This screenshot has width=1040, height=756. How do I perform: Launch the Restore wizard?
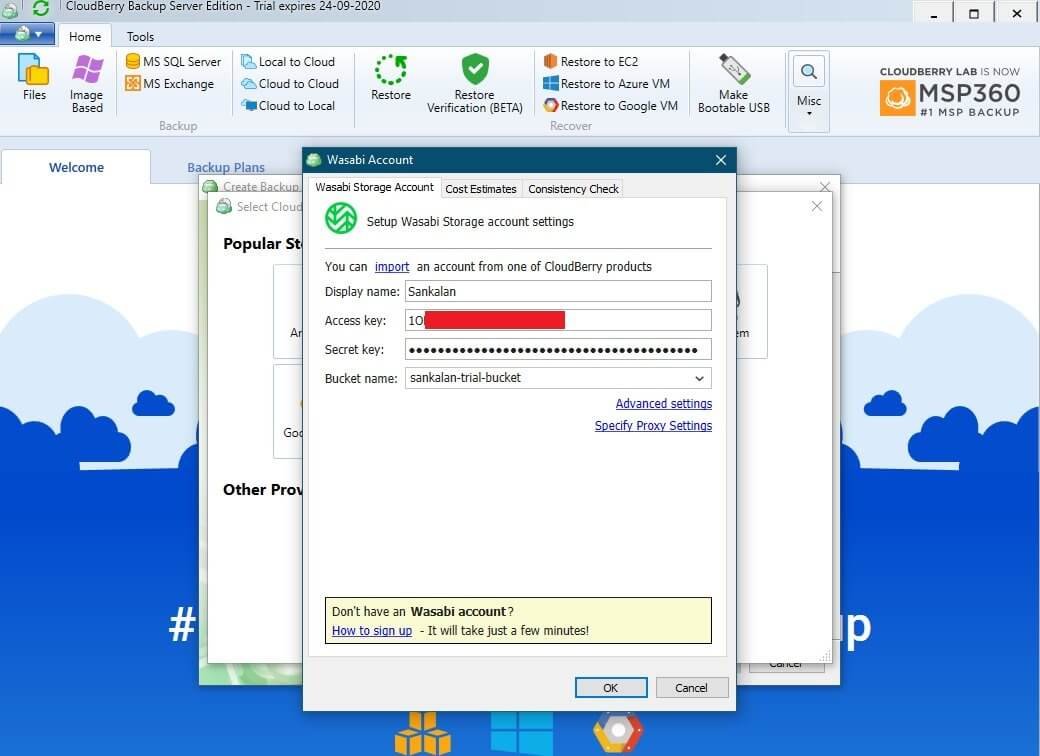391,78
